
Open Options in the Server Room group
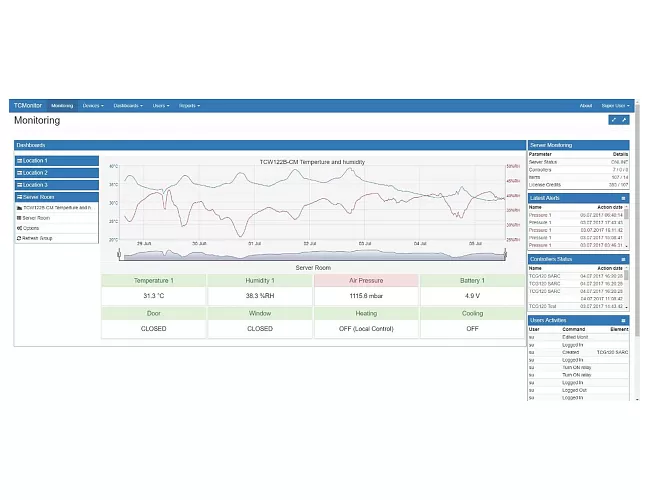(x=30, y=228)
